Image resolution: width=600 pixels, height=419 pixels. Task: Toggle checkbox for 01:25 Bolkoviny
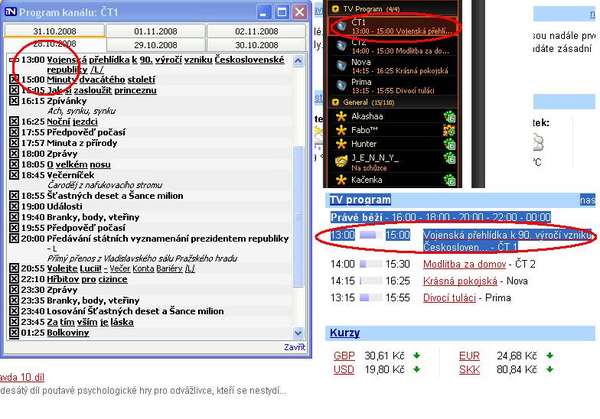[14, 333]
